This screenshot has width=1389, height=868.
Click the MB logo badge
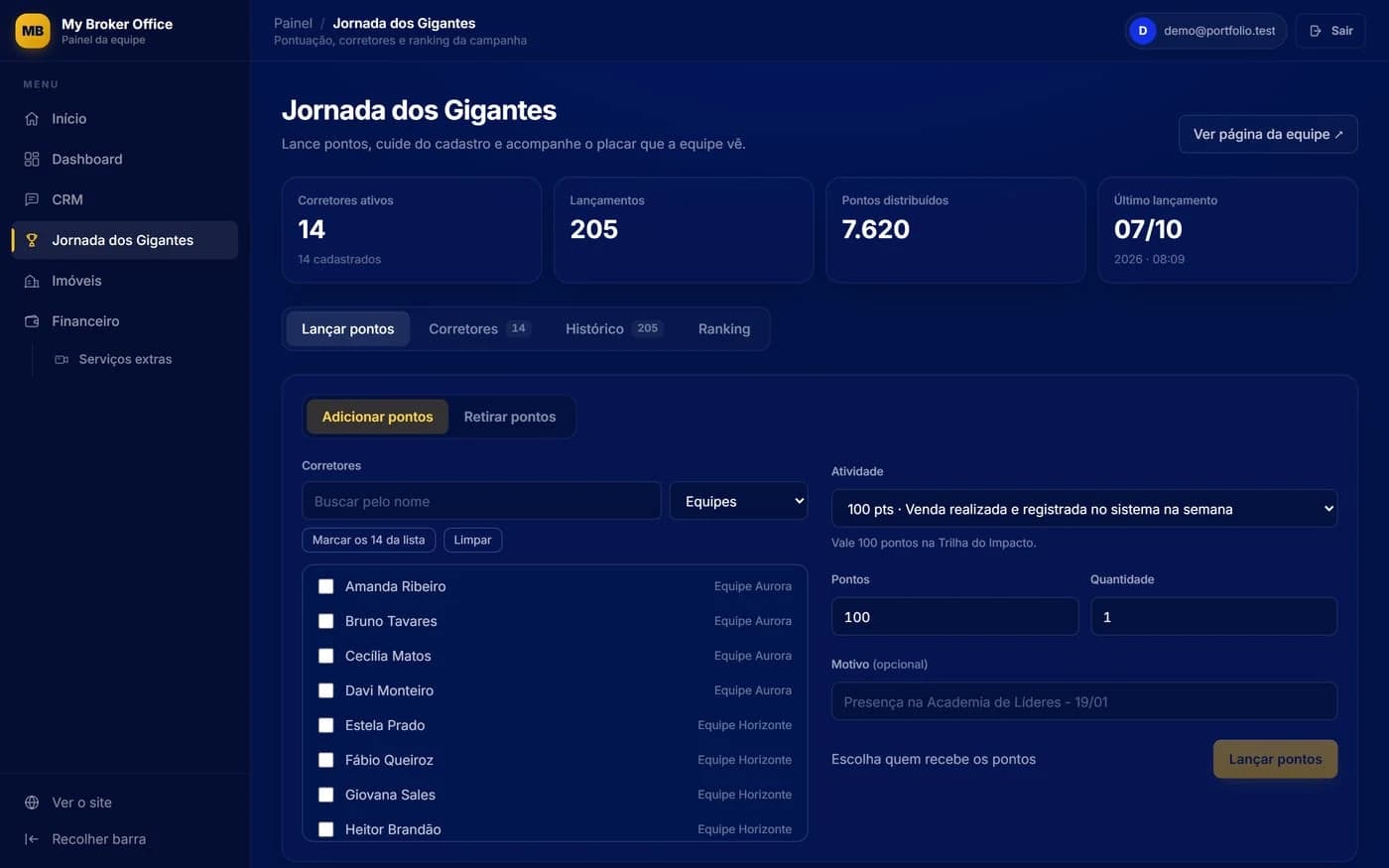[33, 31]
